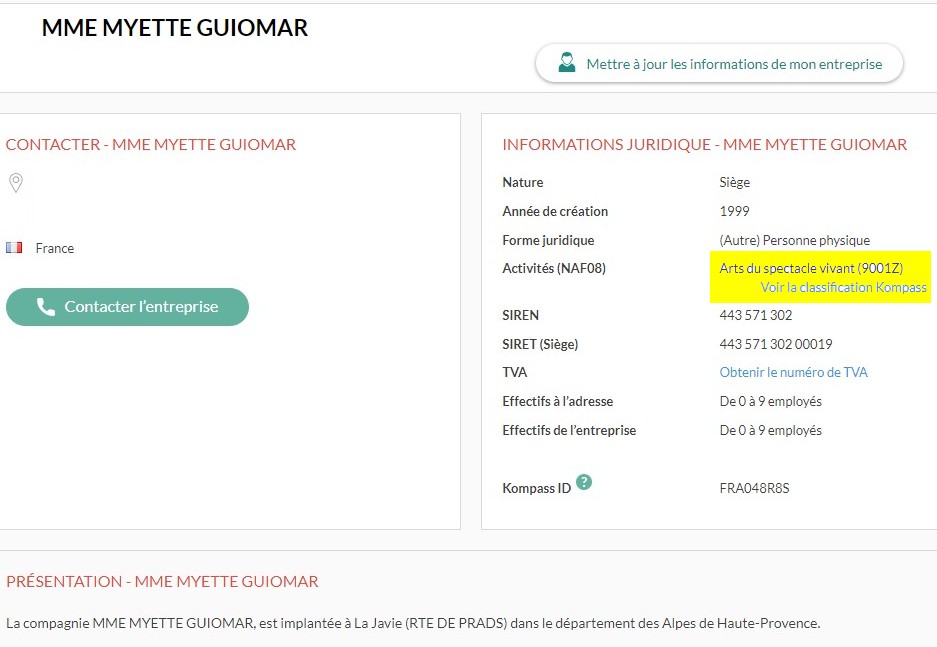
Task: Click the country name France
Action: (55, 249)
